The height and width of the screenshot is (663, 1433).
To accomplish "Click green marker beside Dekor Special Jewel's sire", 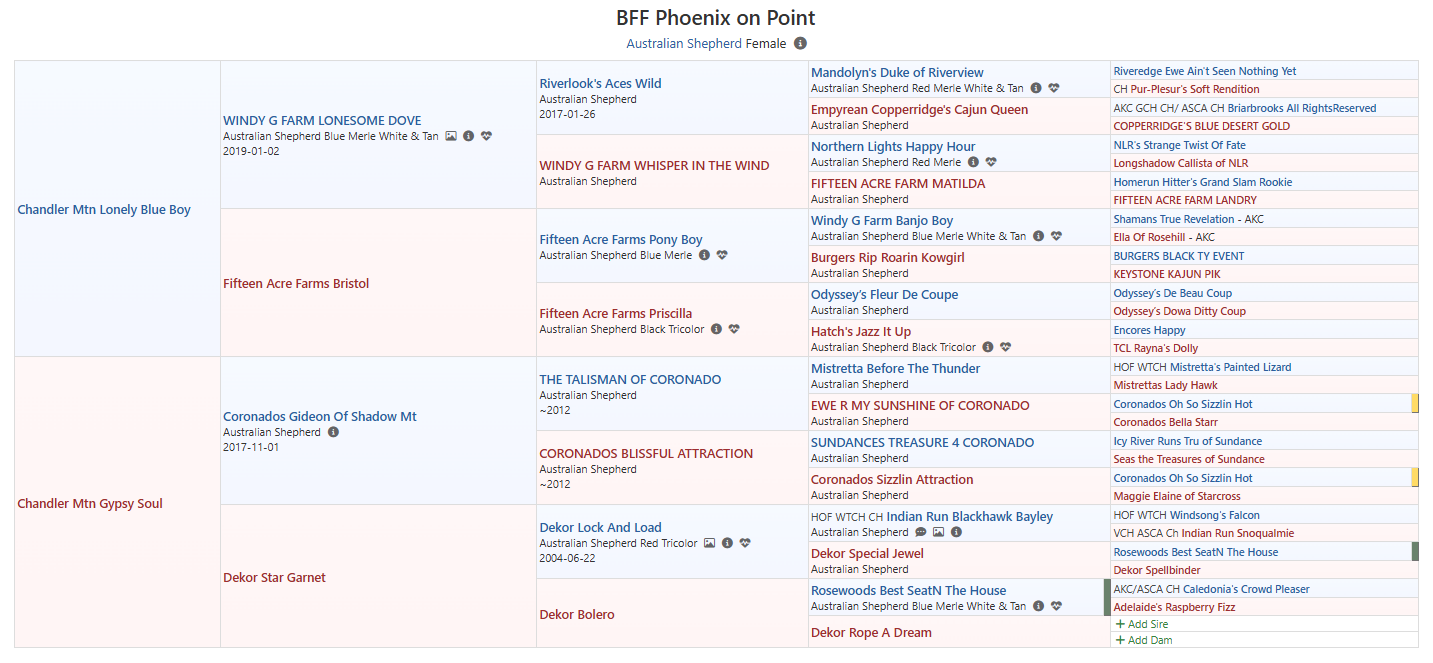I will pyautogui.click(x=1415, y=552).
